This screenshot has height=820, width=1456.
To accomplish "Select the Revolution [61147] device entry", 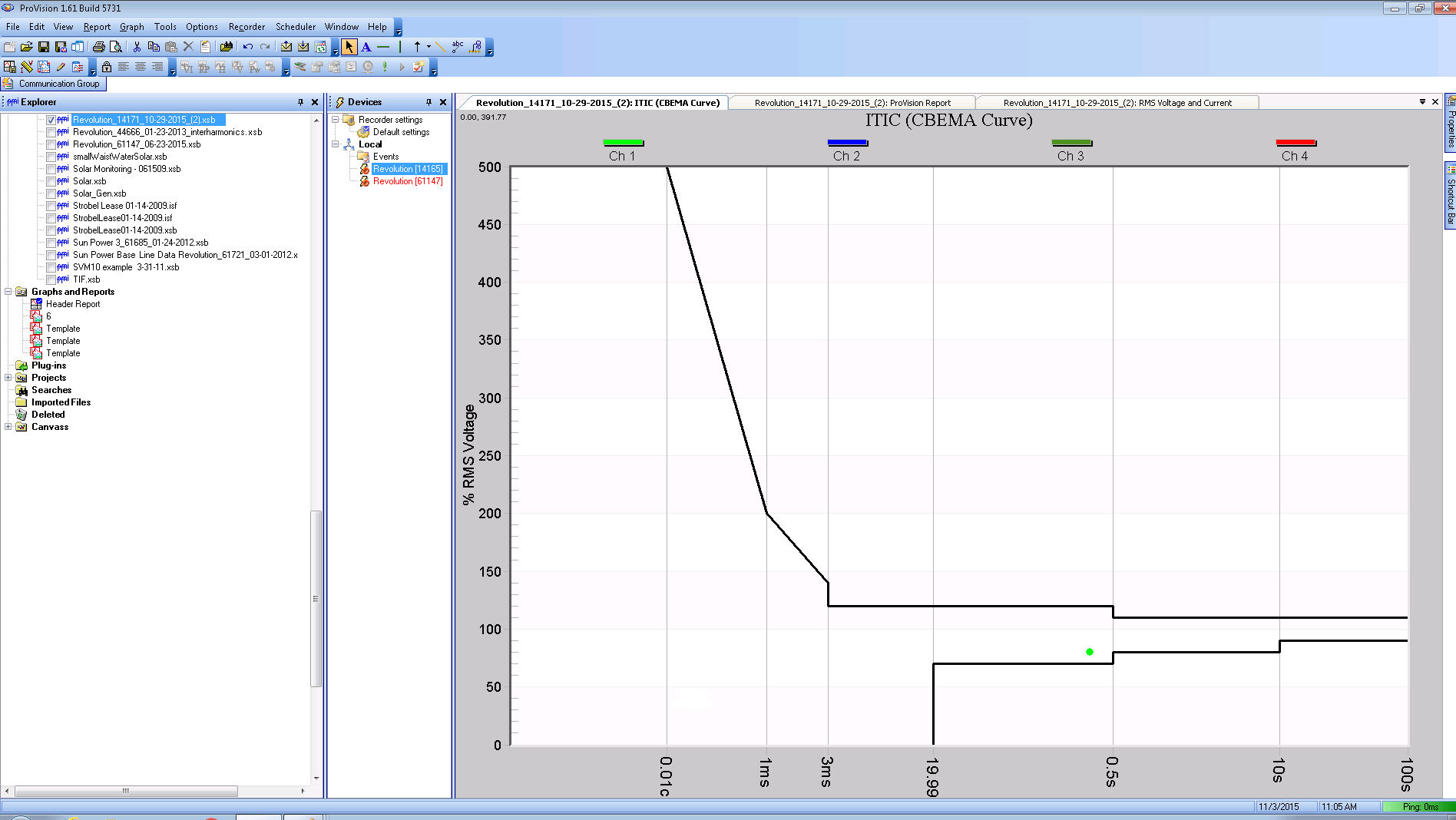I will (x=408, y=180).
